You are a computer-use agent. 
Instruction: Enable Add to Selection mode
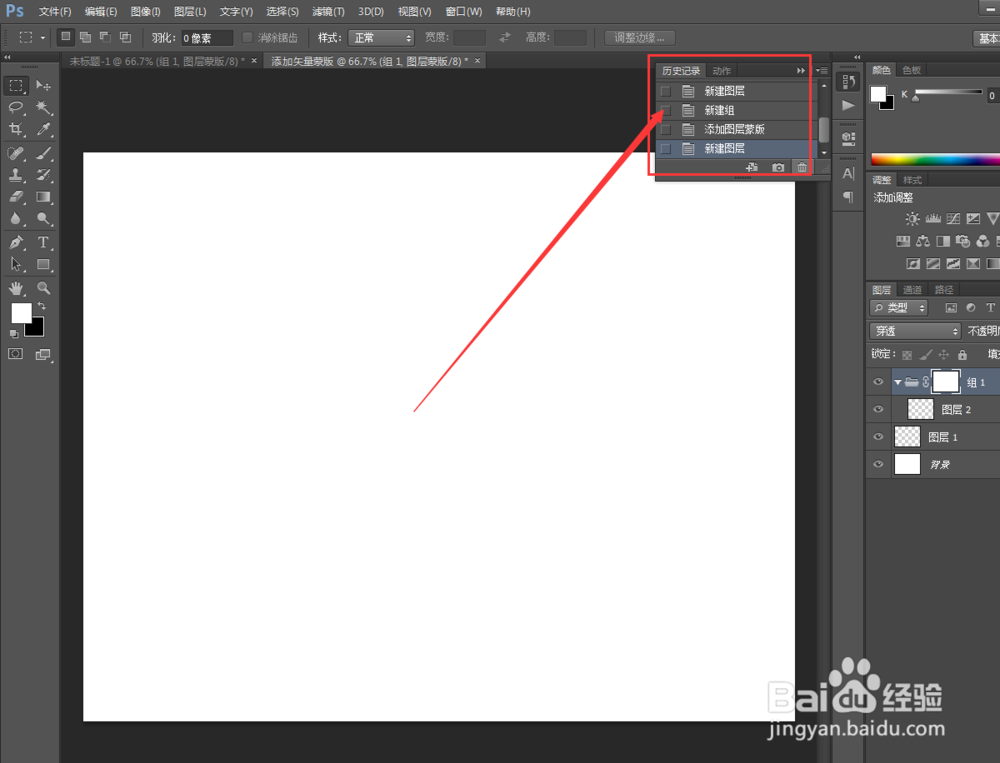pos(85,37)
